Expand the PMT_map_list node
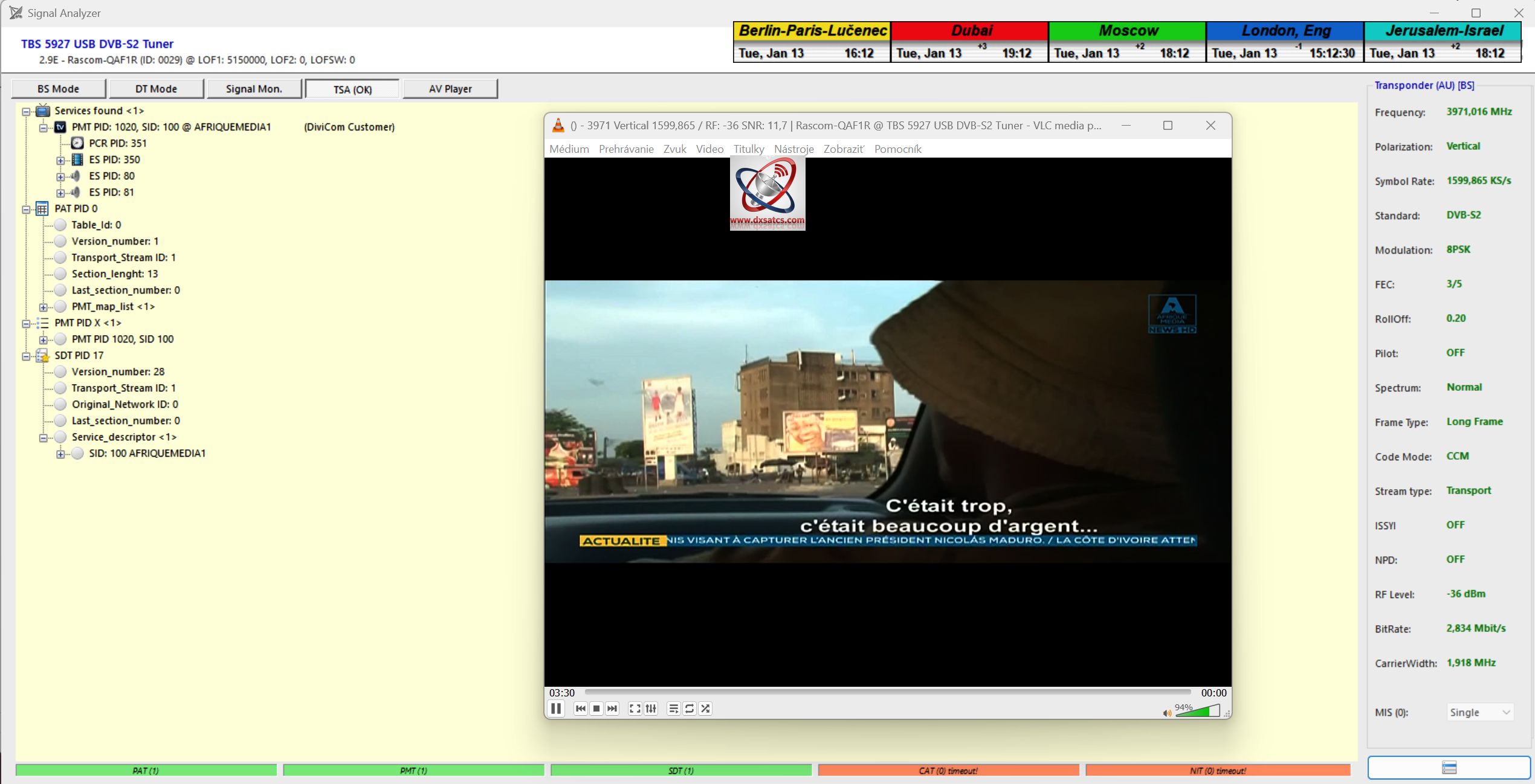 (44, 307)
